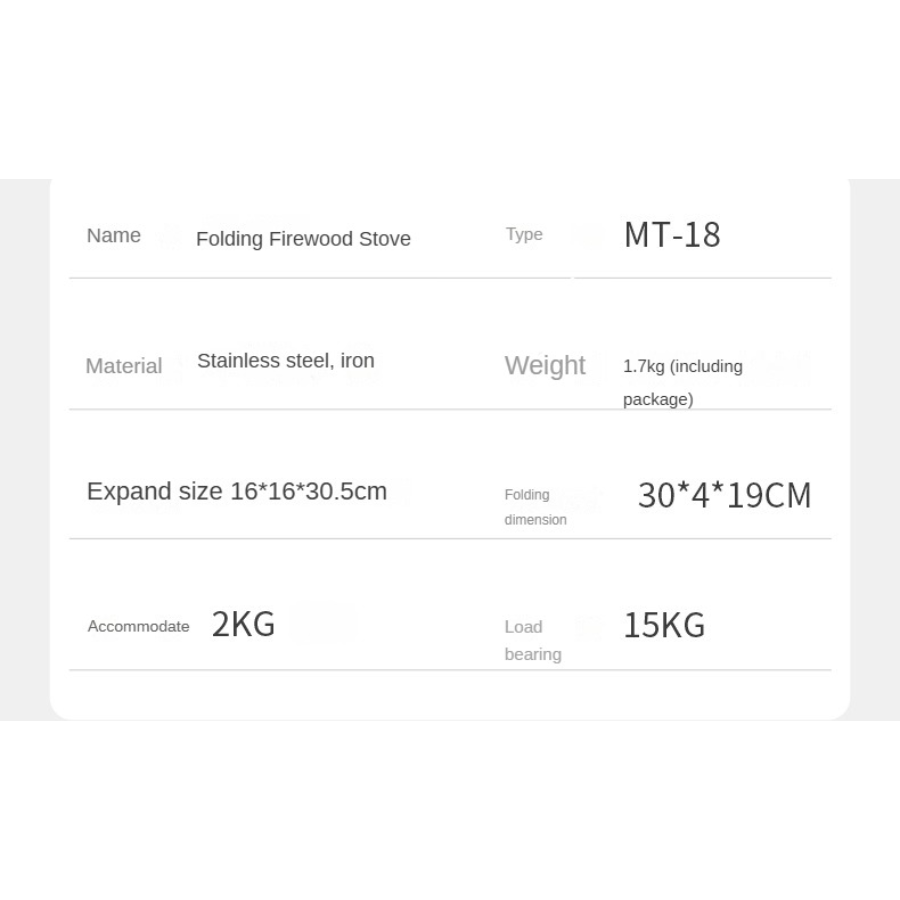Click the Type field label
This screenshot has height=900, width=900.
(x=524, y=234)
